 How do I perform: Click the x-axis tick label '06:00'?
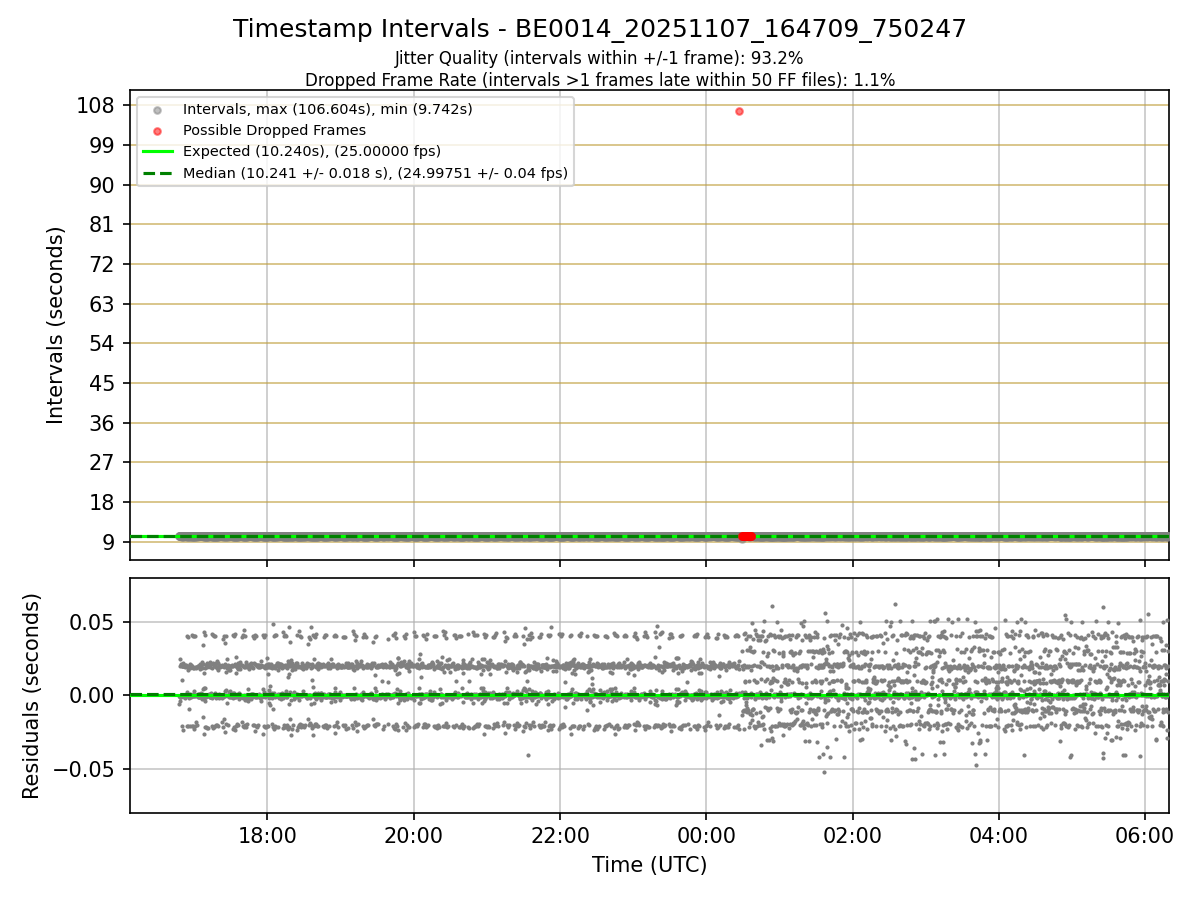(1145, 836)
